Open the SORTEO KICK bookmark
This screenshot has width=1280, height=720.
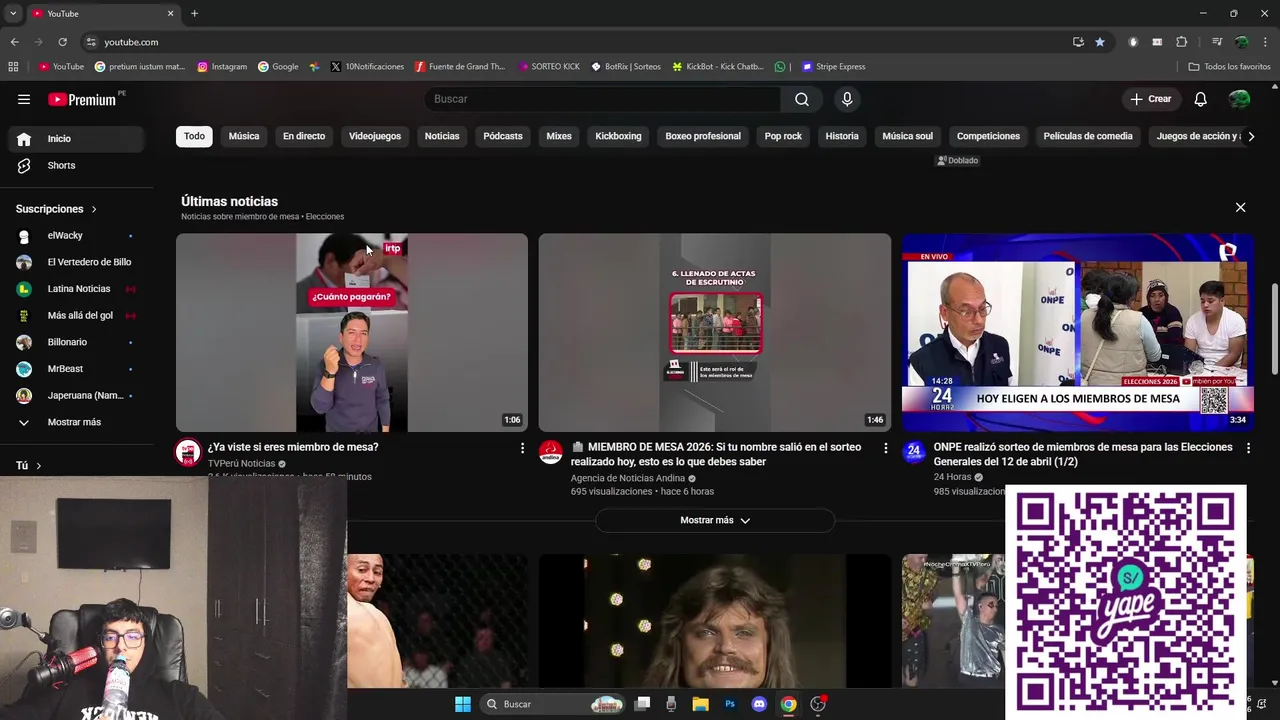[549, 67]
